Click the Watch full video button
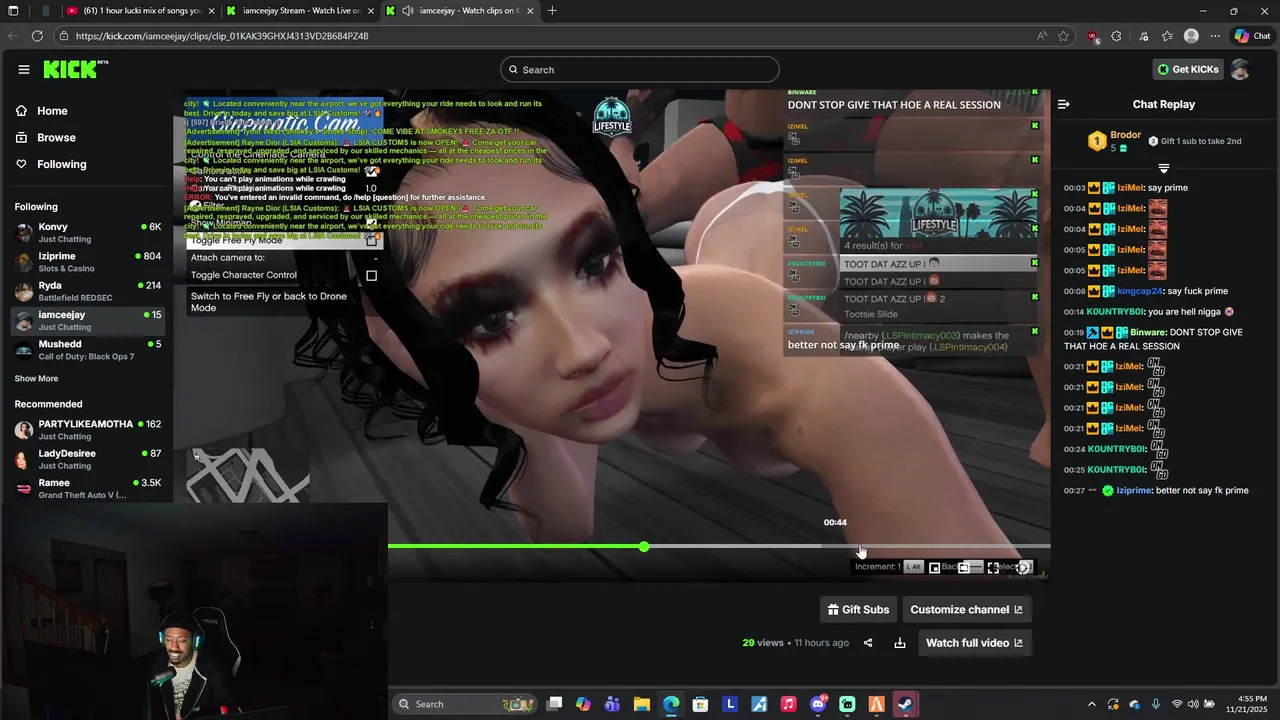The width and height of the screenshot is (1280, 720). coord(974,643)
